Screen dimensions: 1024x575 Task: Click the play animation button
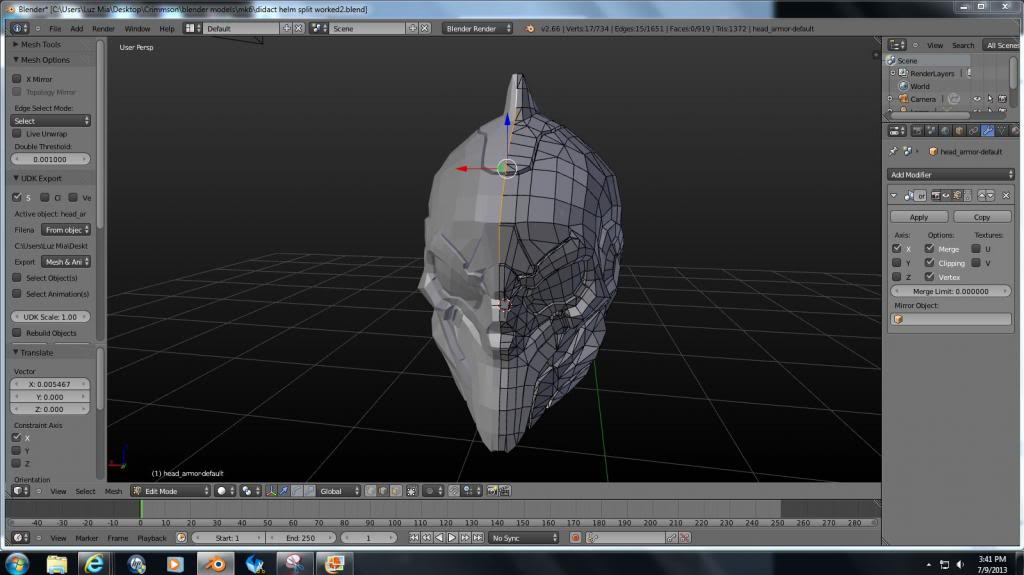pos(452,538)
